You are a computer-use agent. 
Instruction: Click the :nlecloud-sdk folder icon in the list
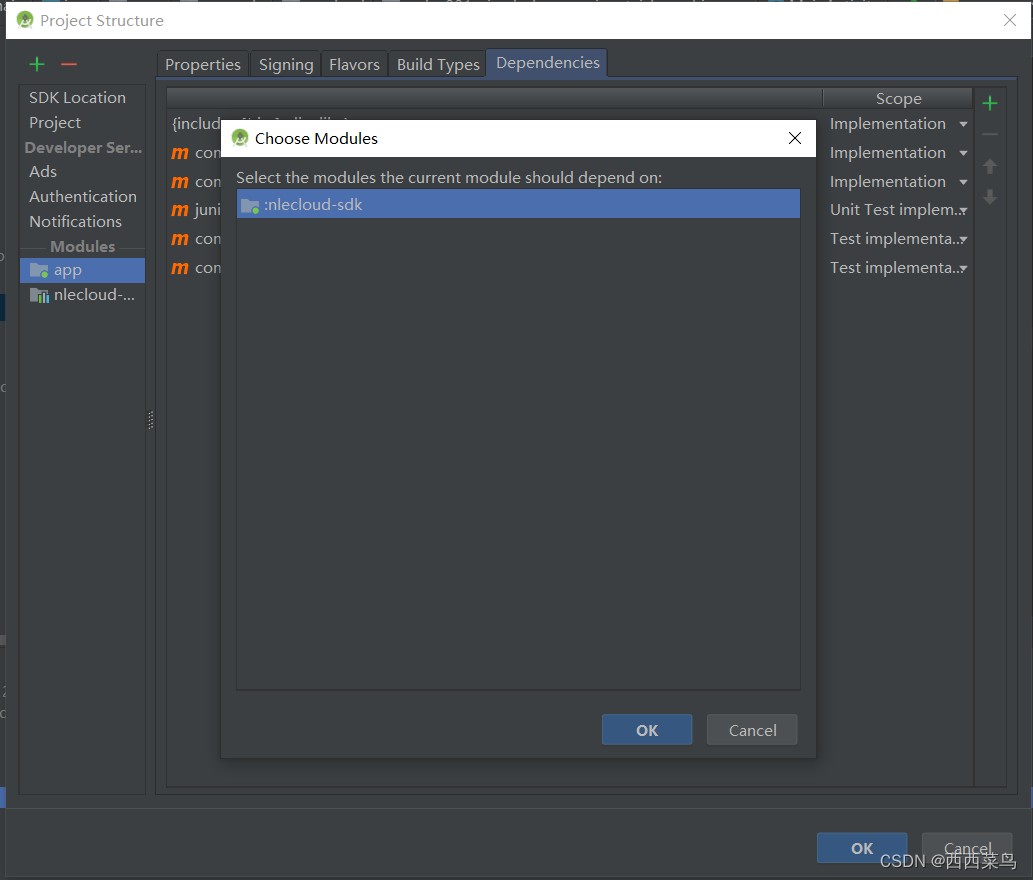coord(250,206)
